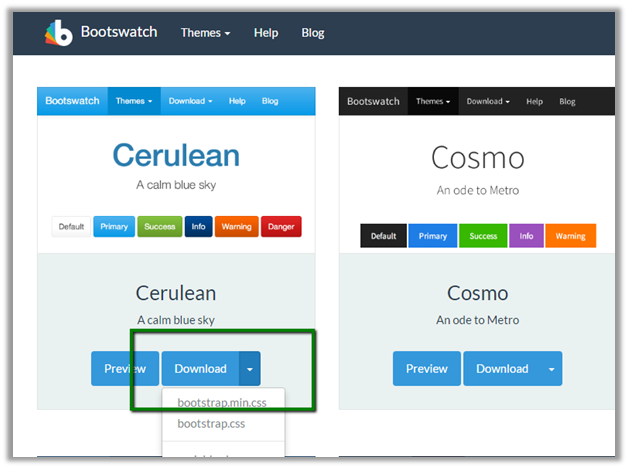
Task: Click the Cerulean preview thumbnail title
Action: pyautogui.click(x=176, y=156)
